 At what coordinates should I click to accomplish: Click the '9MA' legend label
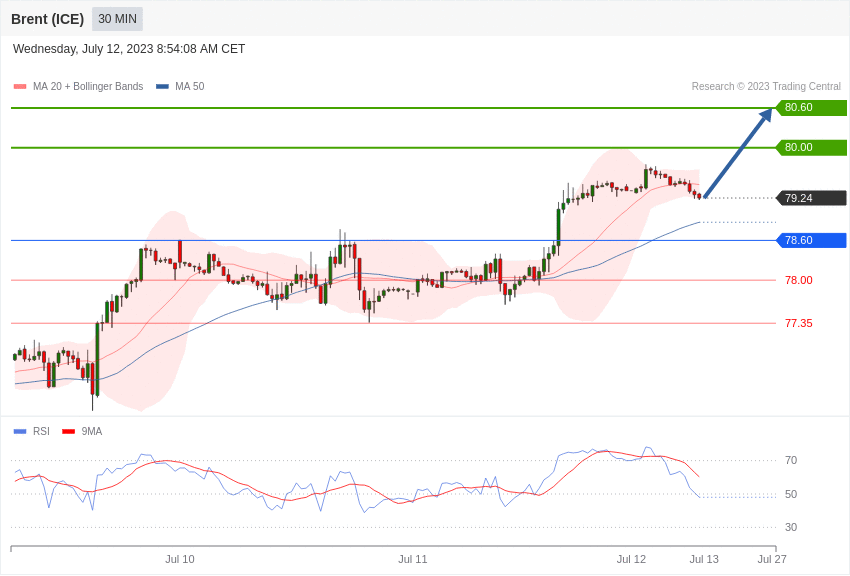pos(92,431)
